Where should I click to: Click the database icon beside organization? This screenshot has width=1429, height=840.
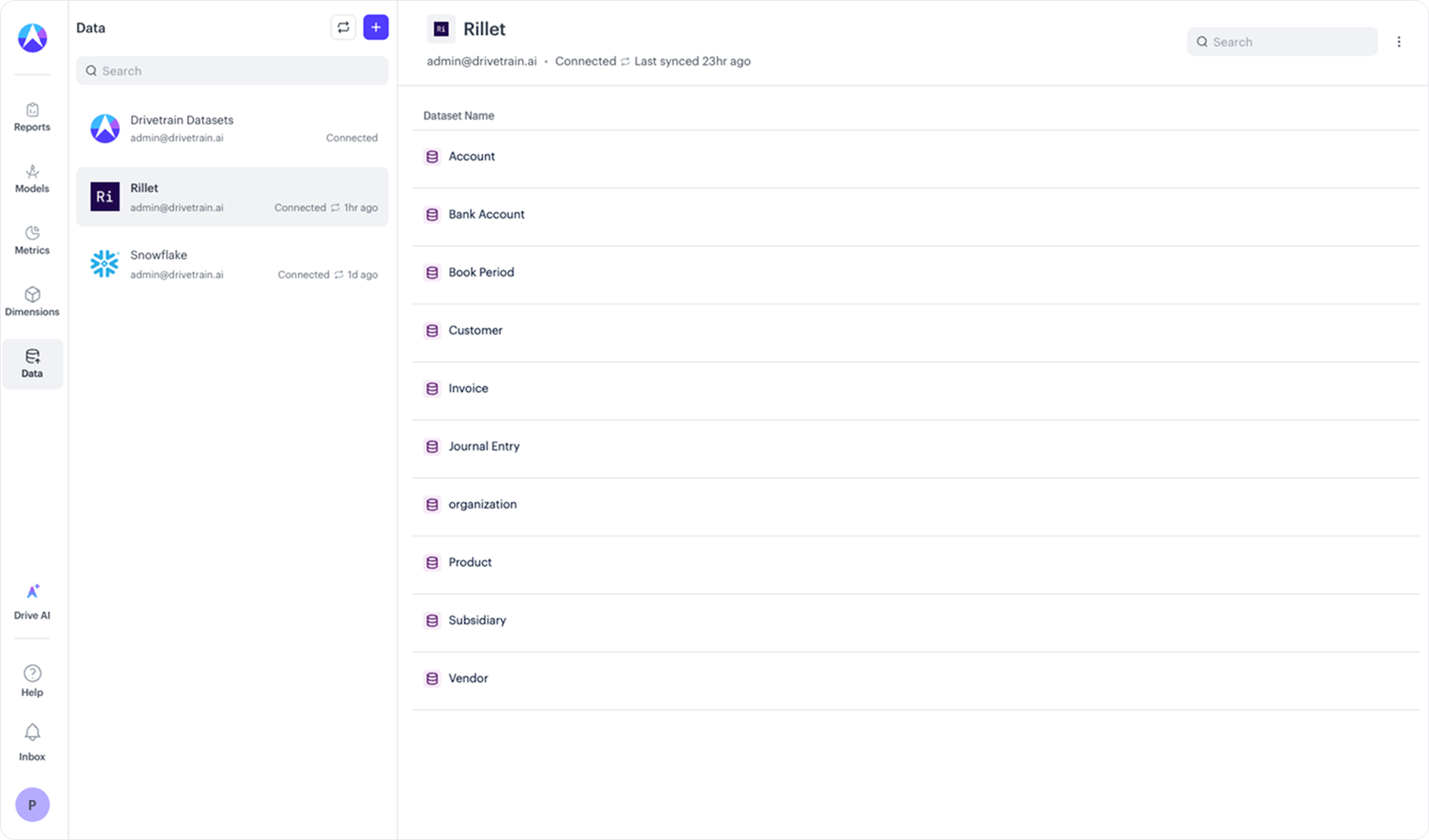(x=432, y=505)
